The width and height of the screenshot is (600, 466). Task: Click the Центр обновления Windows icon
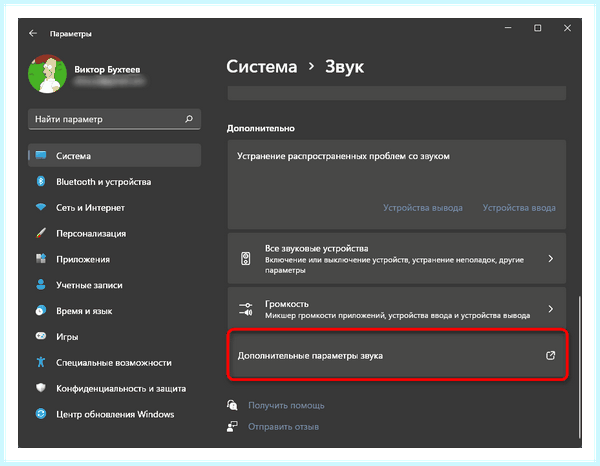click(x=41, y=414)
